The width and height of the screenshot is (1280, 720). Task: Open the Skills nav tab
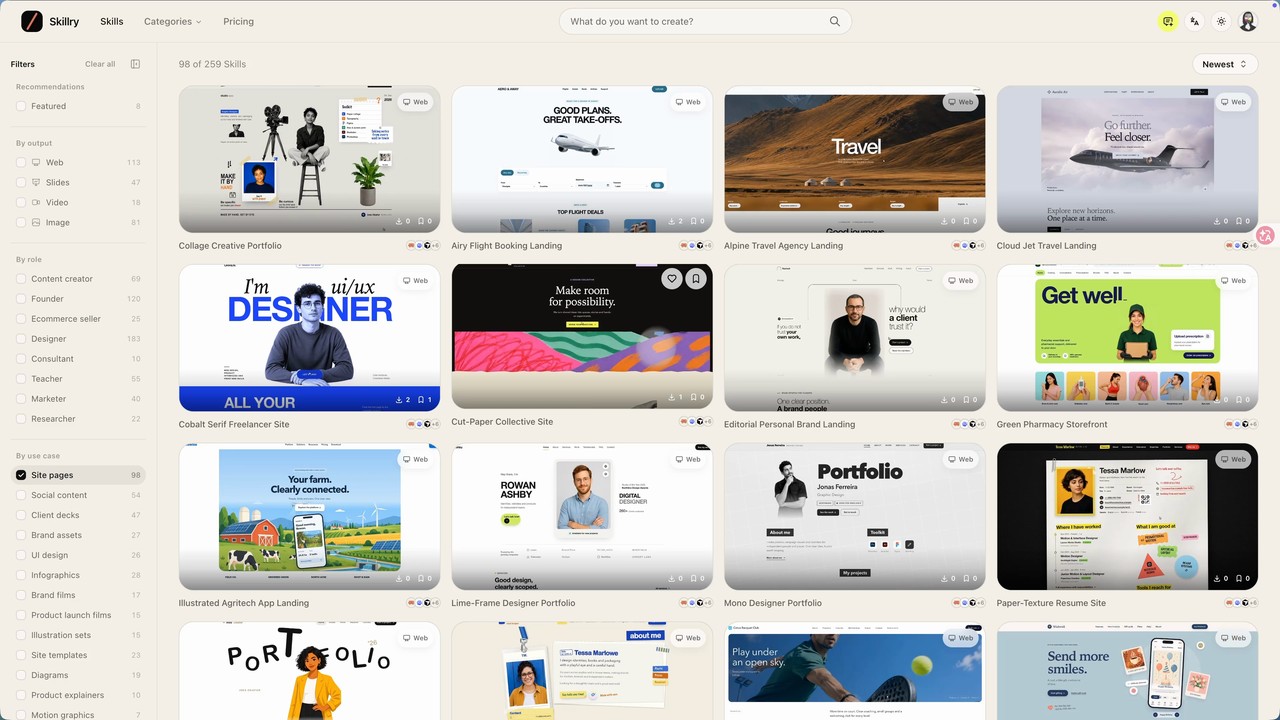pos(112,21)
